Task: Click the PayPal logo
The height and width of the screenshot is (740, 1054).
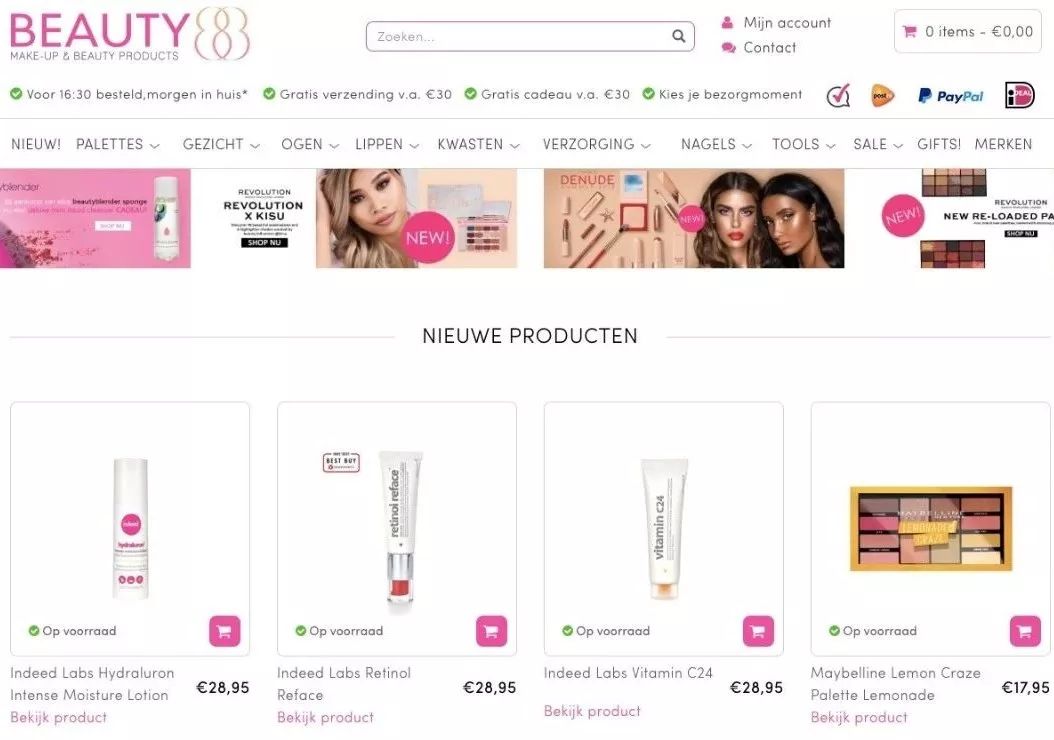Action: point(950,96)
